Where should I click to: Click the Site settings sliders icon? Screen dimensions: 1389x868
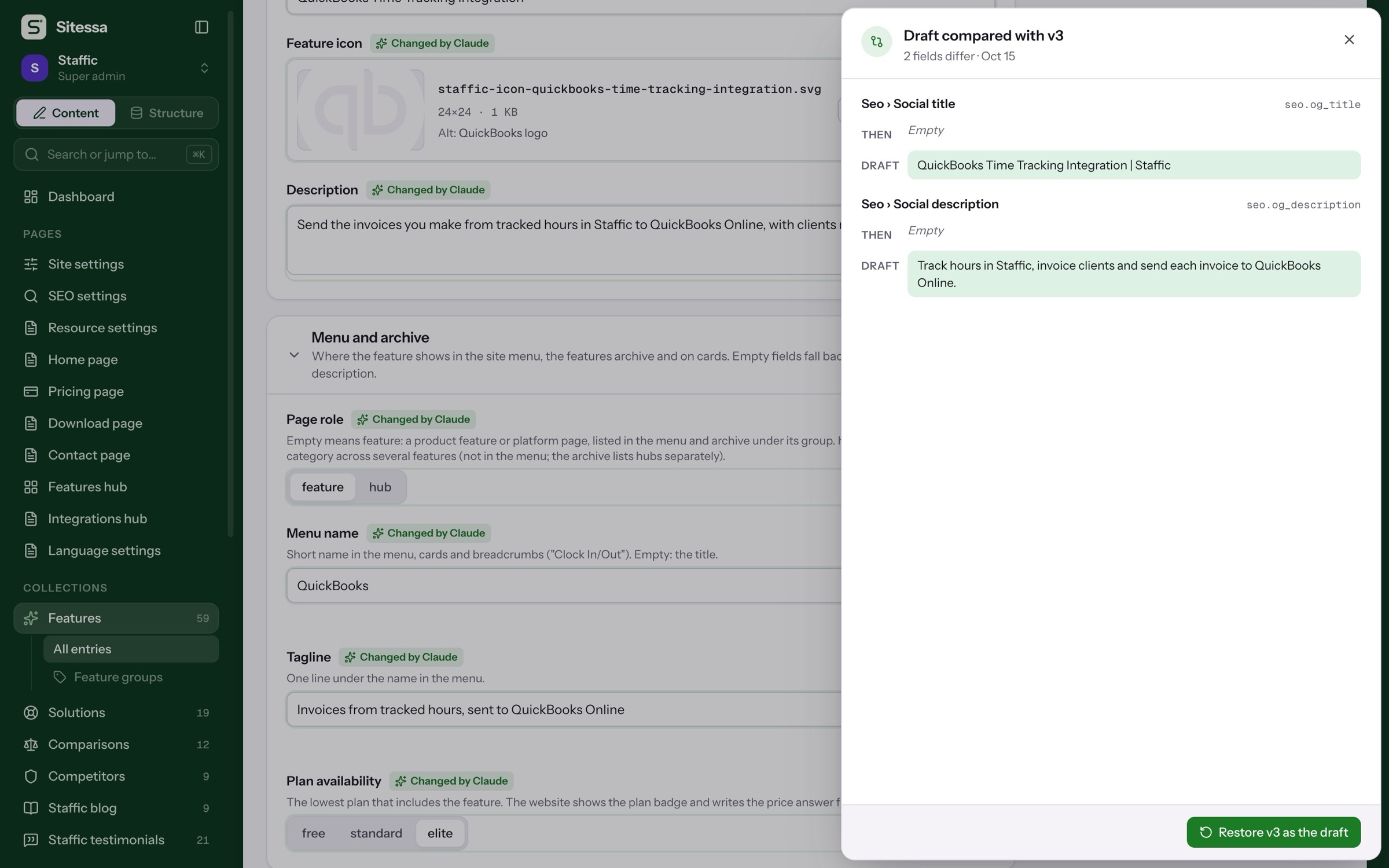point(31,264)
